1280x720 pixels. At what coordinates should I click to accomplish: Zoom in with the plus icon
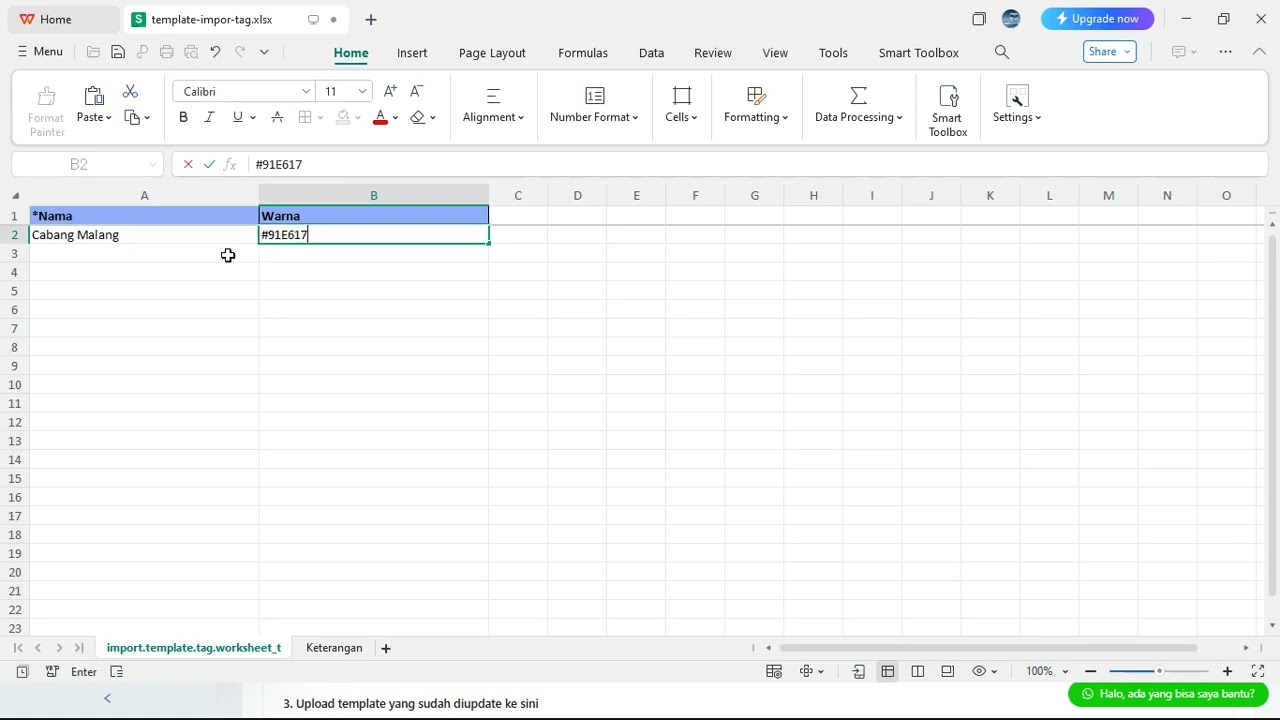[x=1227, y=671]
